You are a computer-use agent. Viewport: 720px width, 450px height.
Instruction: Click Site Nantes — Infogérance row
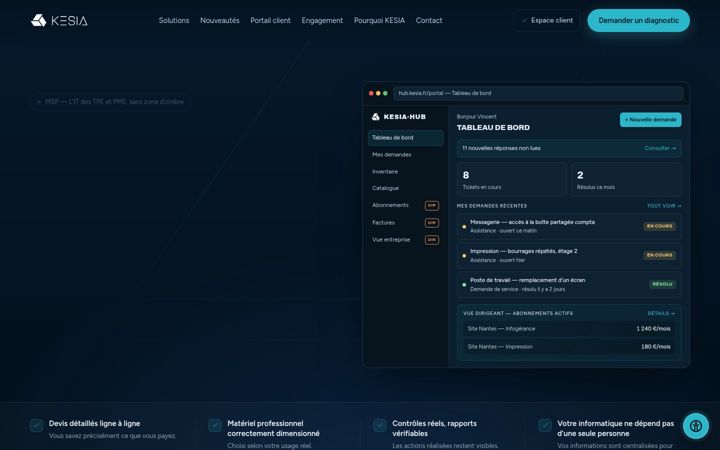click(569, 329)
